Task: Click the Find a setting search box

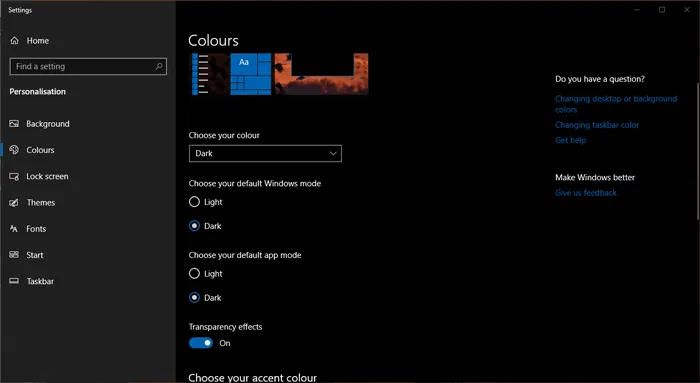Action: (88, 66)
